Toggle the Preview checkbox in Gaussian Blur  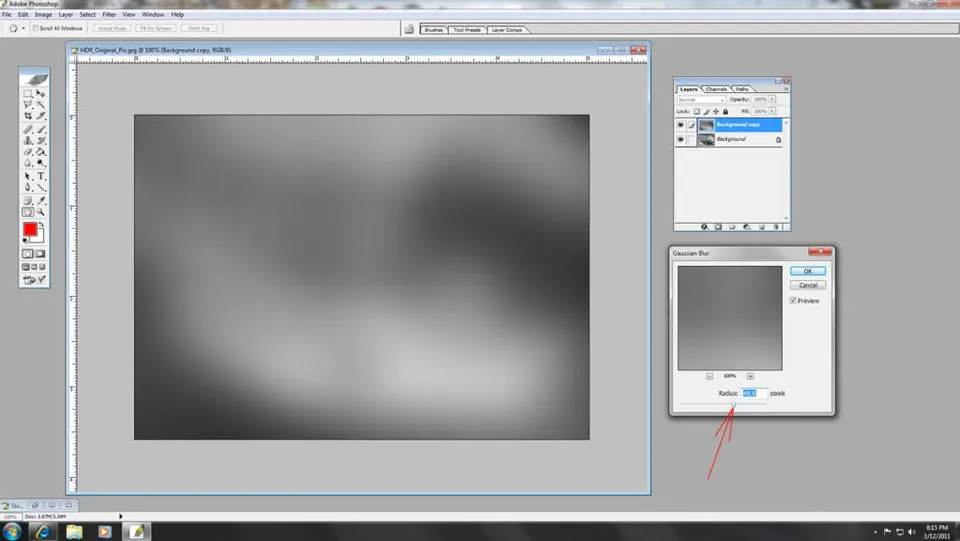coord(793,300)
